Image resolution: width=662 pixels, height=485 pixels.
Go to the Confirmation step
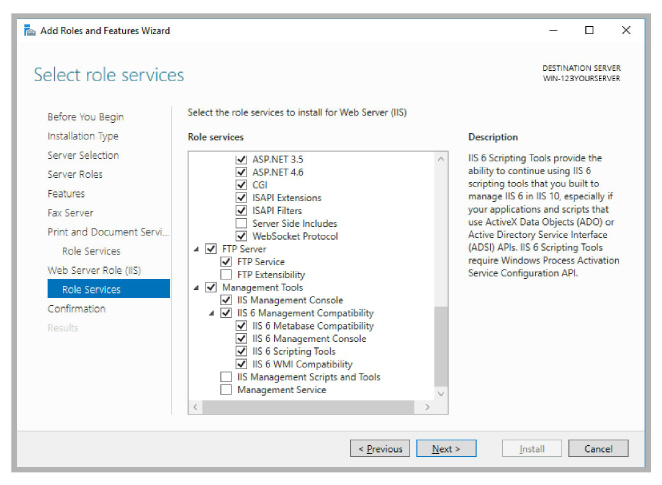(x=76, y=309)
